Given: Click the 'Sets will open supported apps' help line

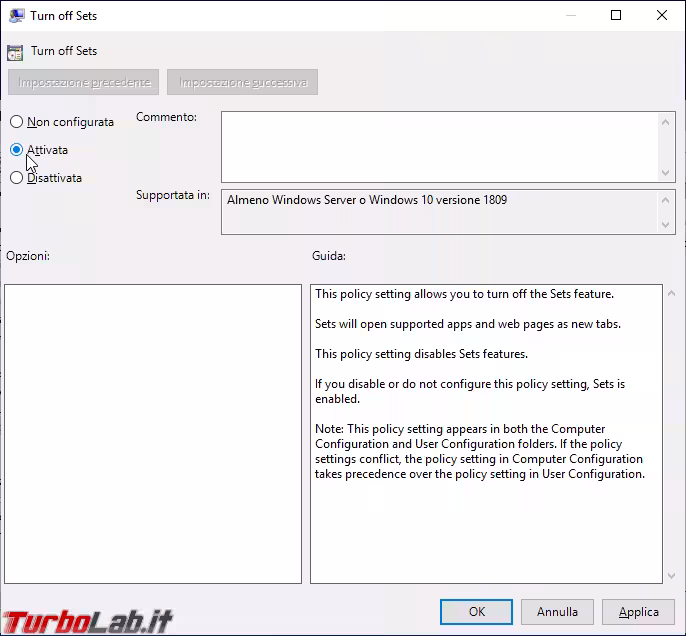Looking at the screenshot, I should [x=468, y=324].
